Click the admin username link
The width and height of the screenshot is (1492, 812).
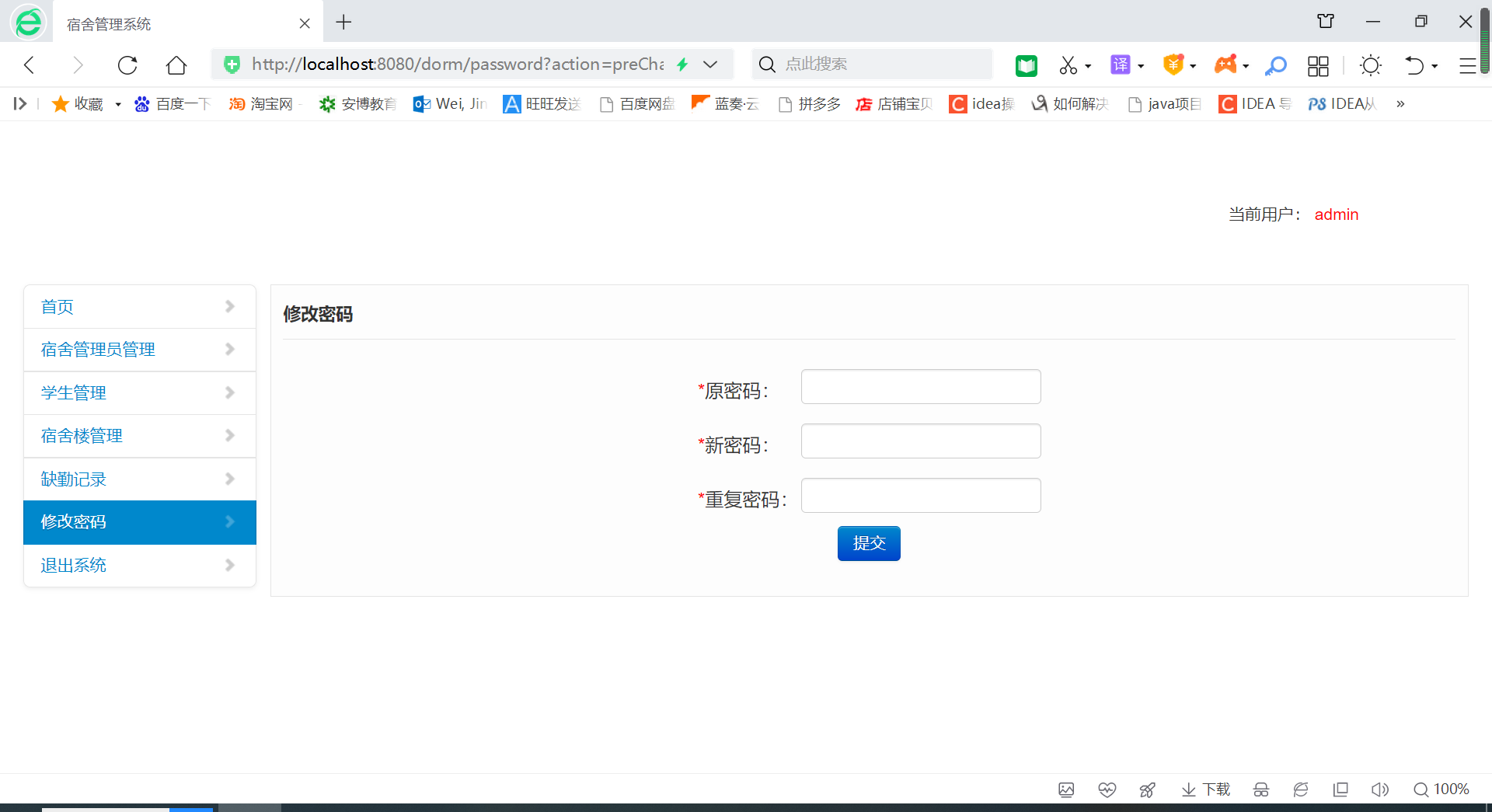click(x=1337, y=214)
